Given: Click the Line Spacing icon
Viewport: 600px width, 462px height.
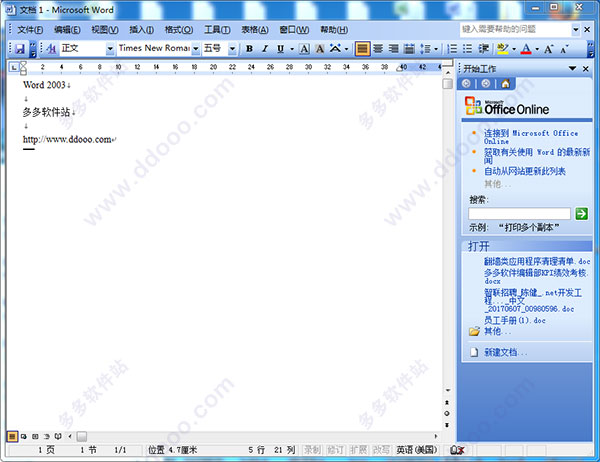Looking at the screenshot, I should 426,49.
